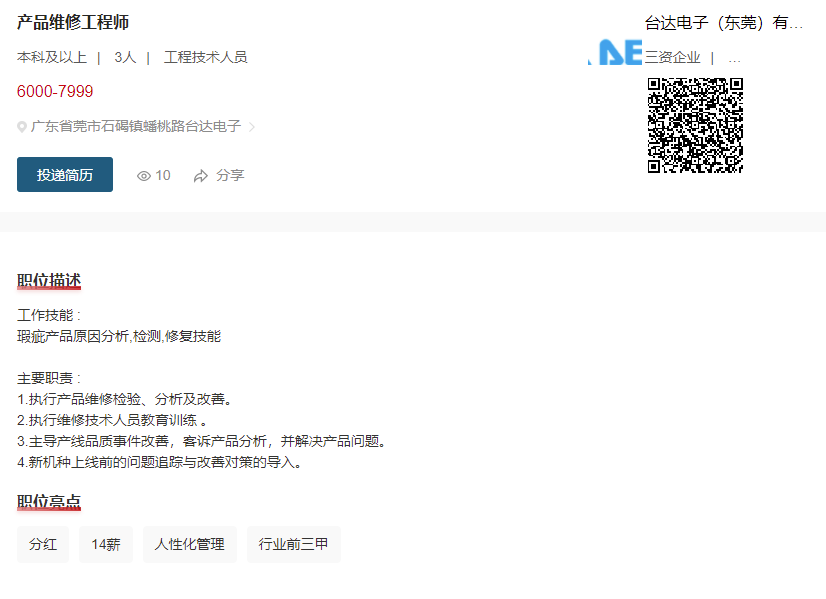This screenshot has height=599, width=826.
Task: Click the eye views icon
Action: point(144,176)
